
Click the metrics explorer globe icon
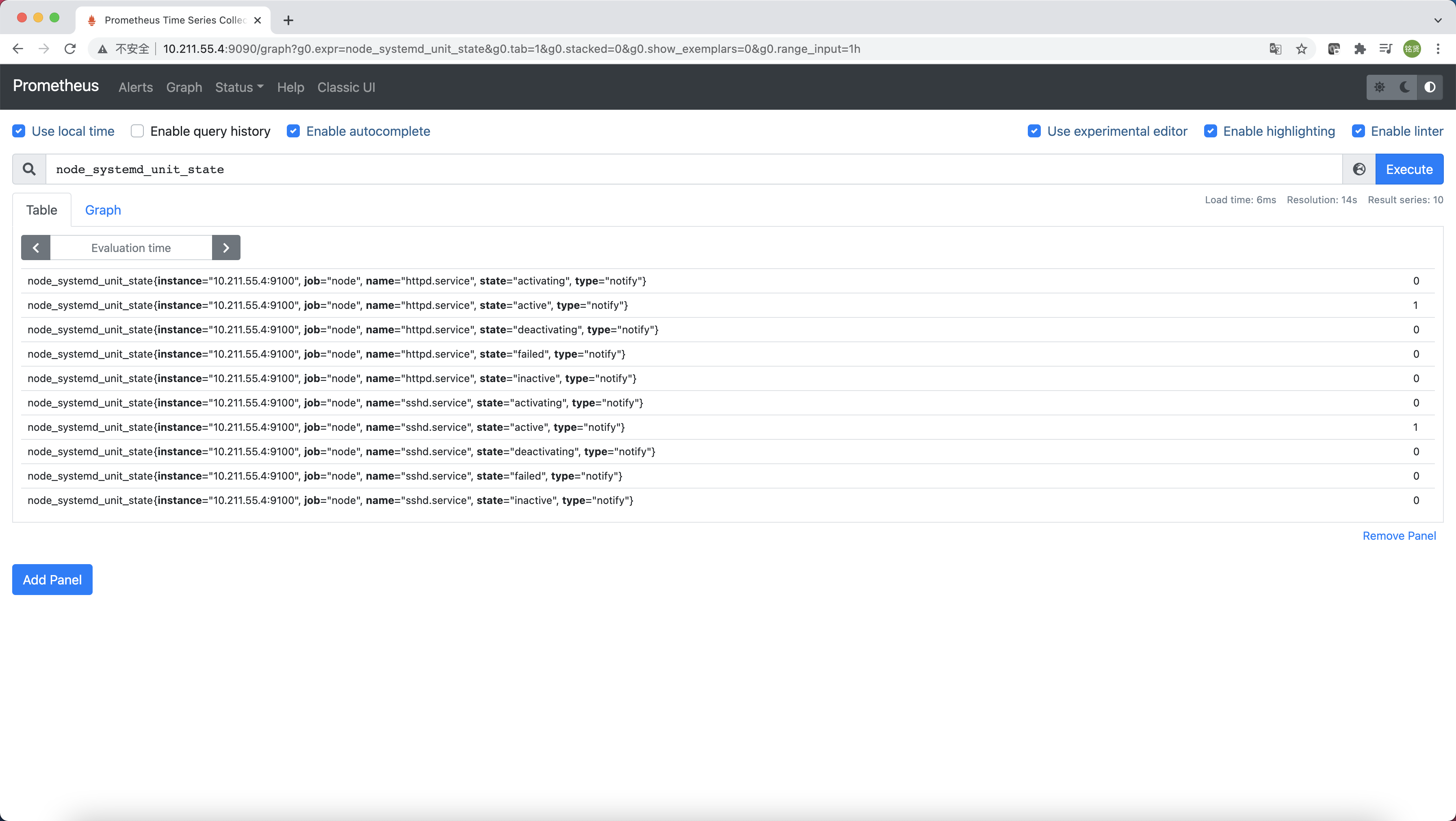[1359, 169]
